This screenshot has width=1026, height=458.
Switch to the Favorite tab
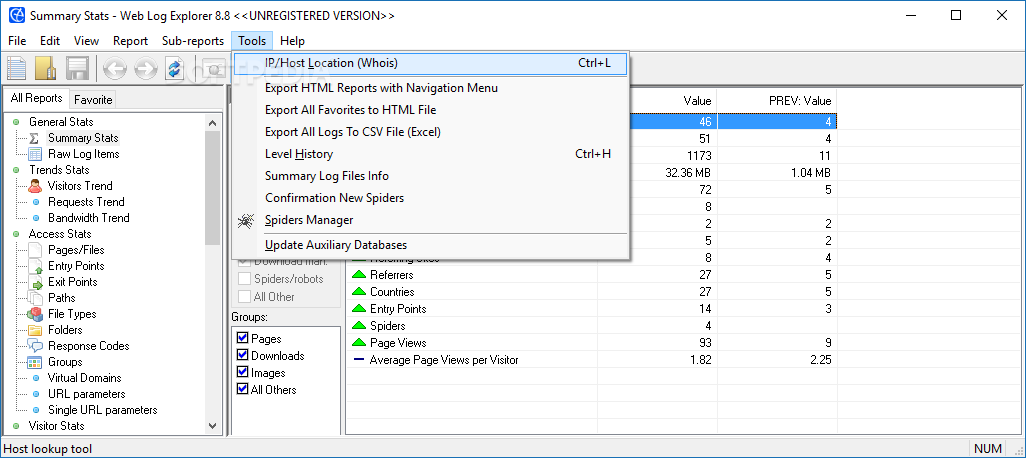pos(93,100)
